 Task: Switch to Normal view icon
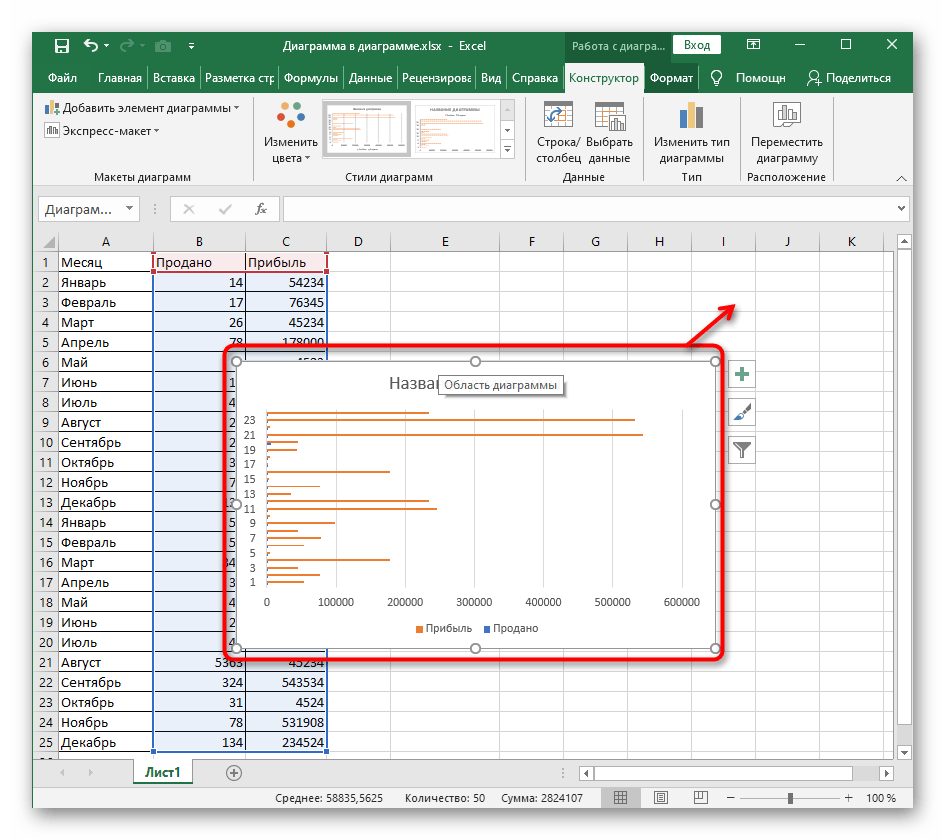[620, 797]
